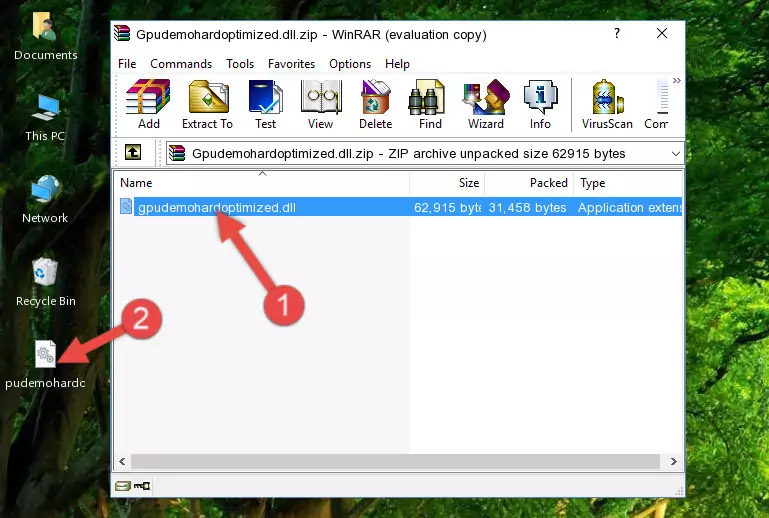Viewport: 769px width, 518px height.
Task: Click the horizontal scrollbar track
Action: pos(395,462)
